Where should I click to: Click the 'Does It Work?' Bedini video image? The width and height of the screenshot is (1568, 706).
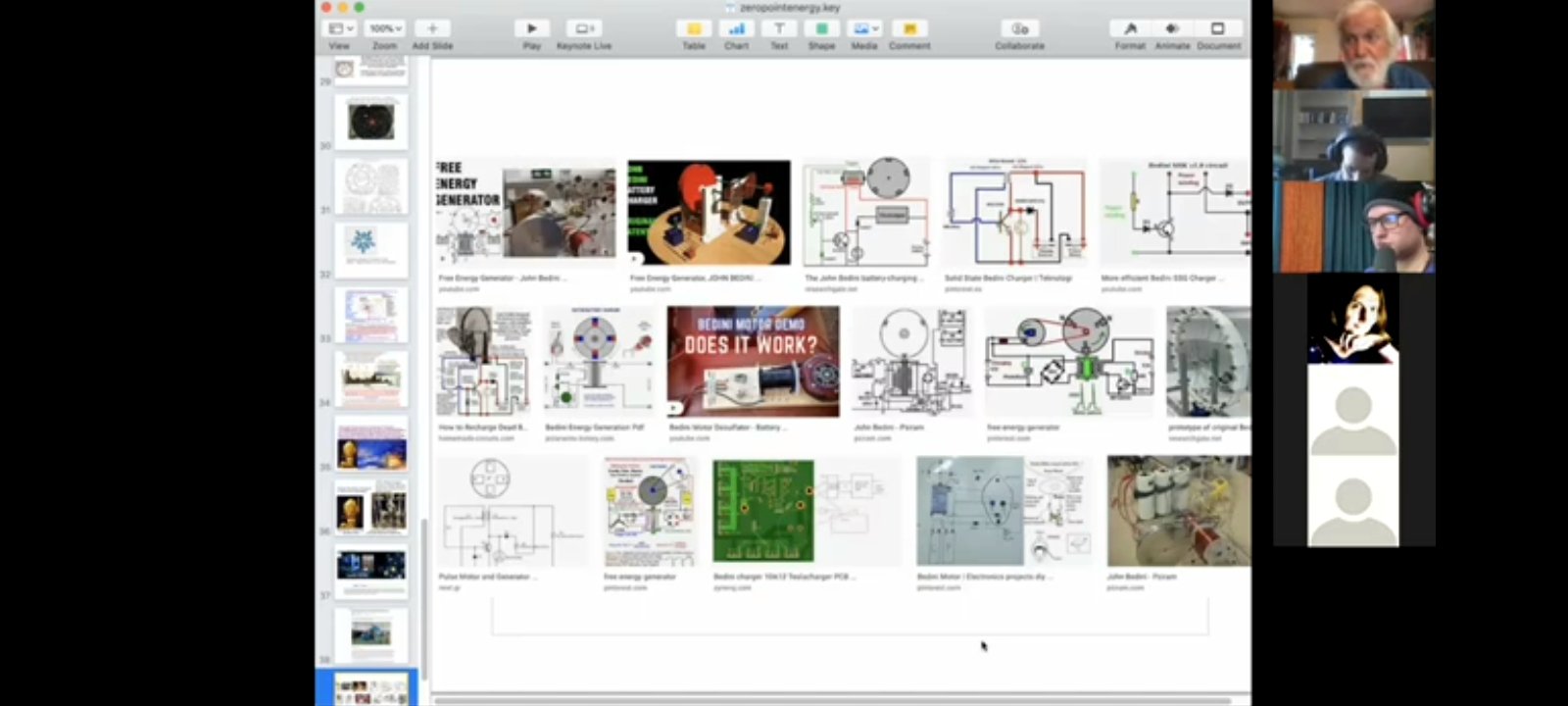753,362
